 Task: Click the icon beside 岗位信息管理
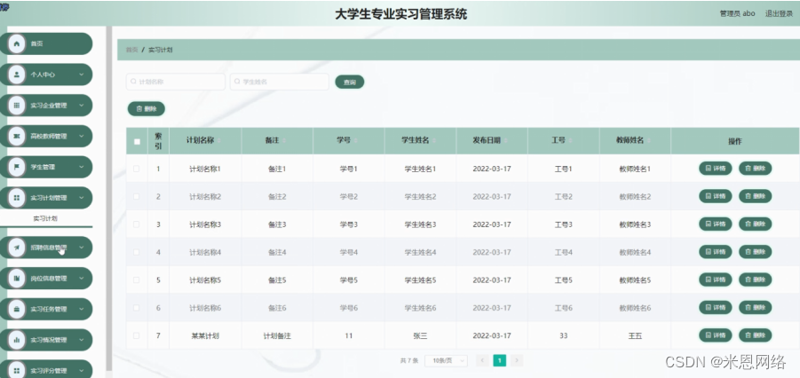coord(17,279)
